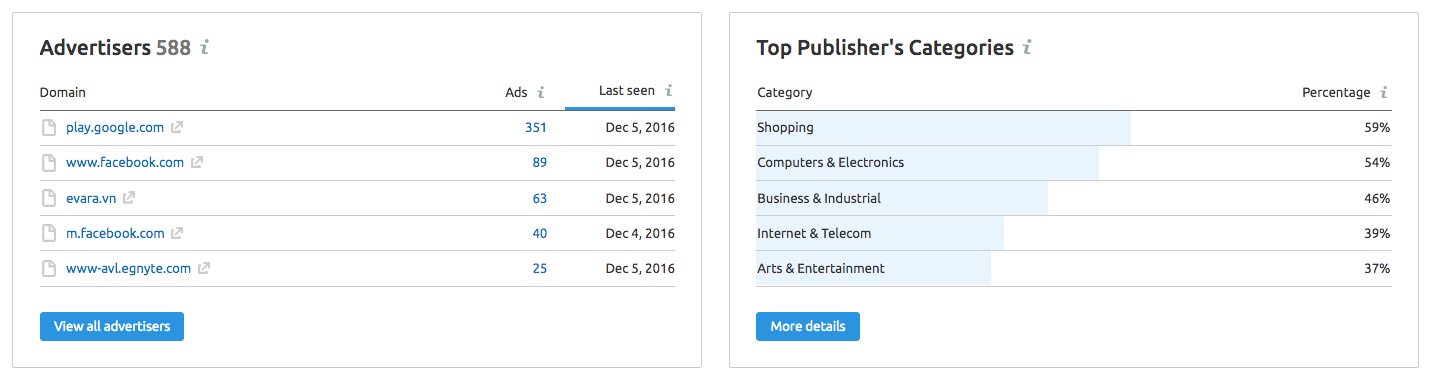
Task: Sort advertisers by Ads column
Action: (x=516, y=92)
